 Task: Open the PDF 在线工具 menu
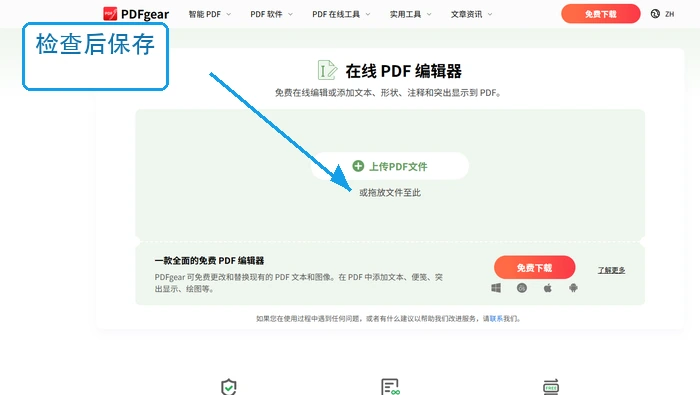point(336,14)
